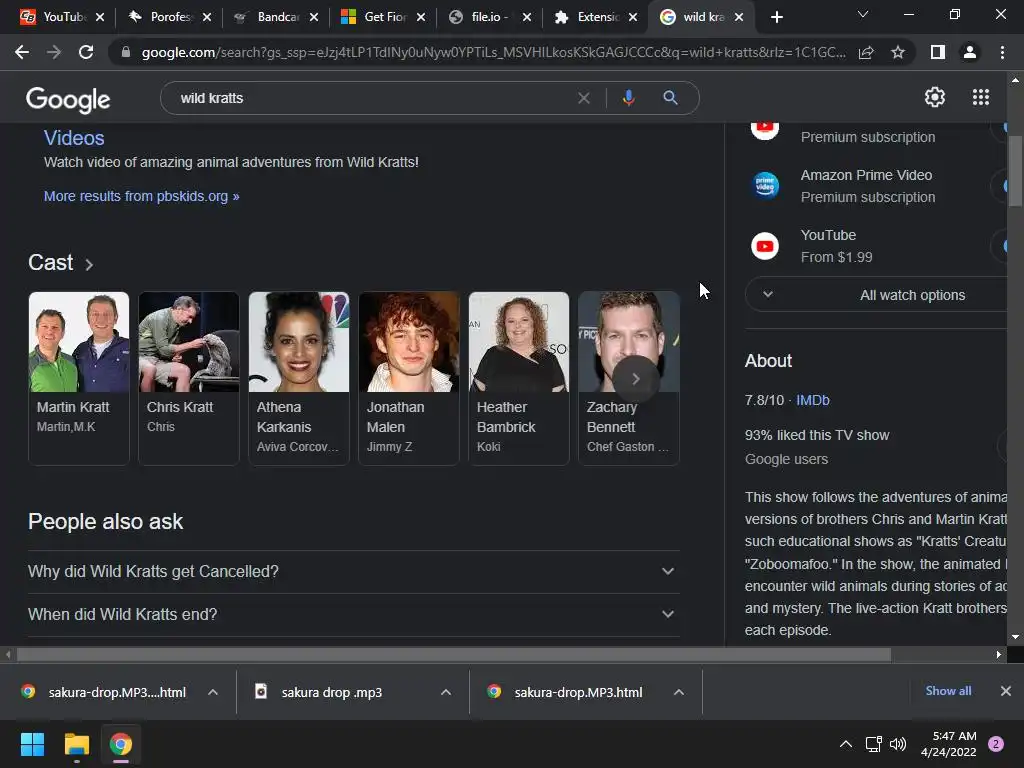This screenshot has height=768, width=1024.
Task: Open Jonathan Malen cast card
Action: click(409, 378)
